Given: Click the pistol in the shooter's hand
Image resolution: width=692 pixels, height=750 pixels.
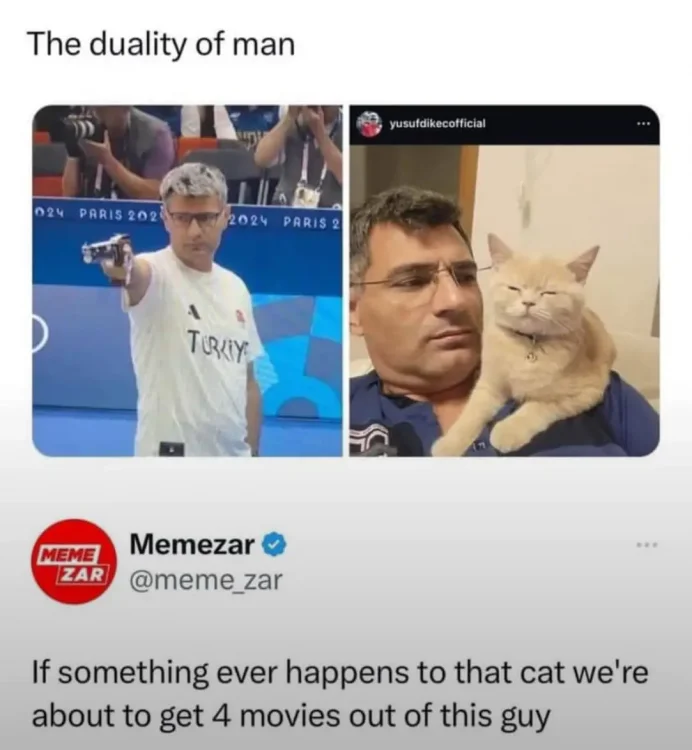Looking at the screenshot, I should [106, 251].
